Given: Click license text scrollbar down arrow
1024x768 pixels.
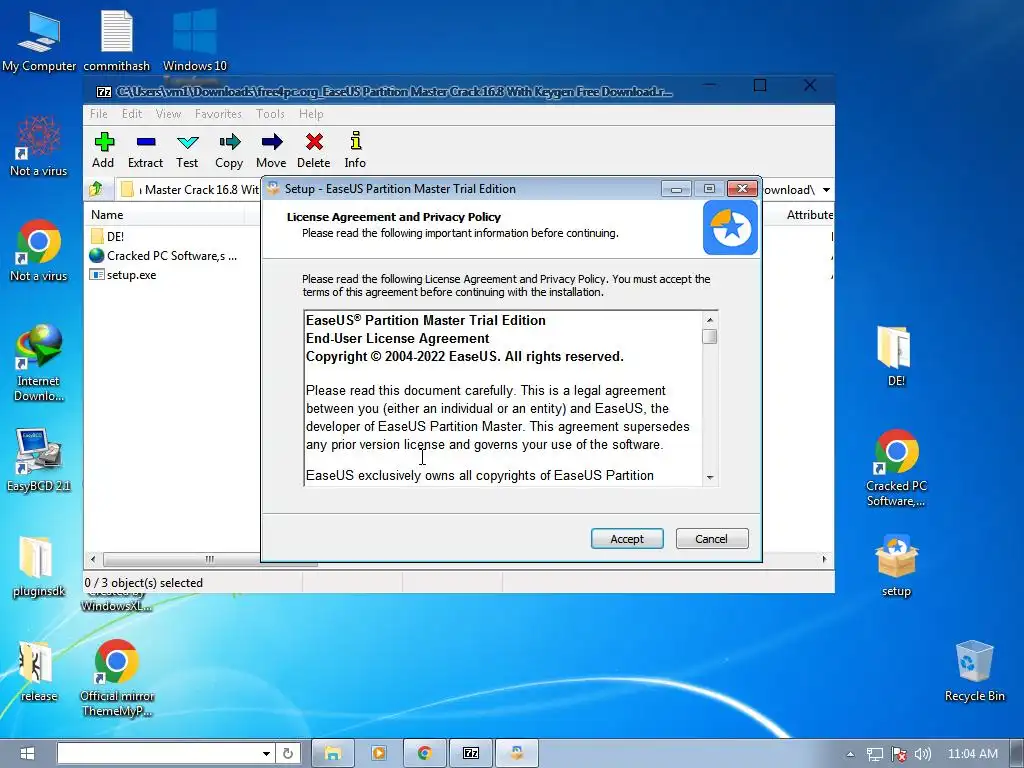Looking at the screenshot, I should coord(710,478).
